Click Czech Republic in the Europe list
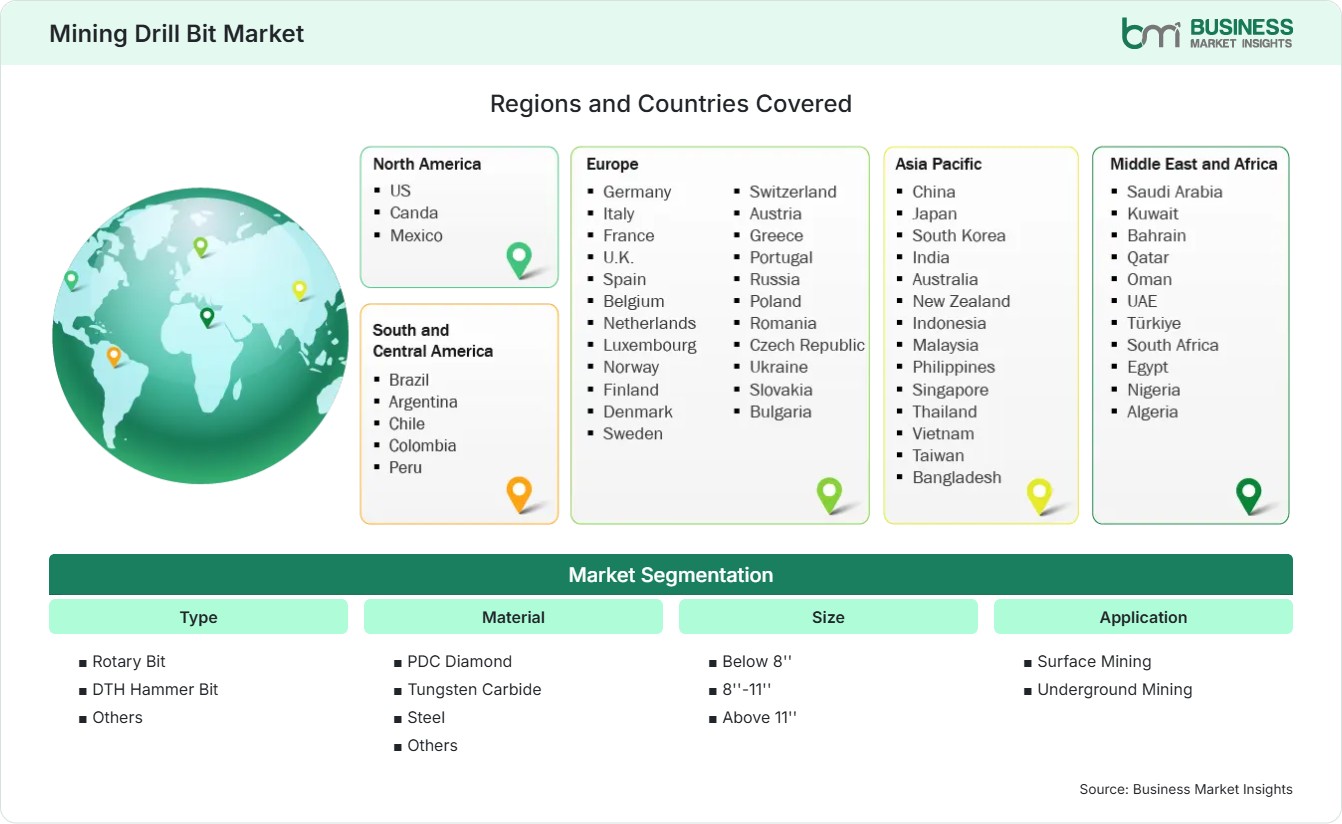Image resolution: width=1342 pixels, height=824 pixels. [807, 345]
